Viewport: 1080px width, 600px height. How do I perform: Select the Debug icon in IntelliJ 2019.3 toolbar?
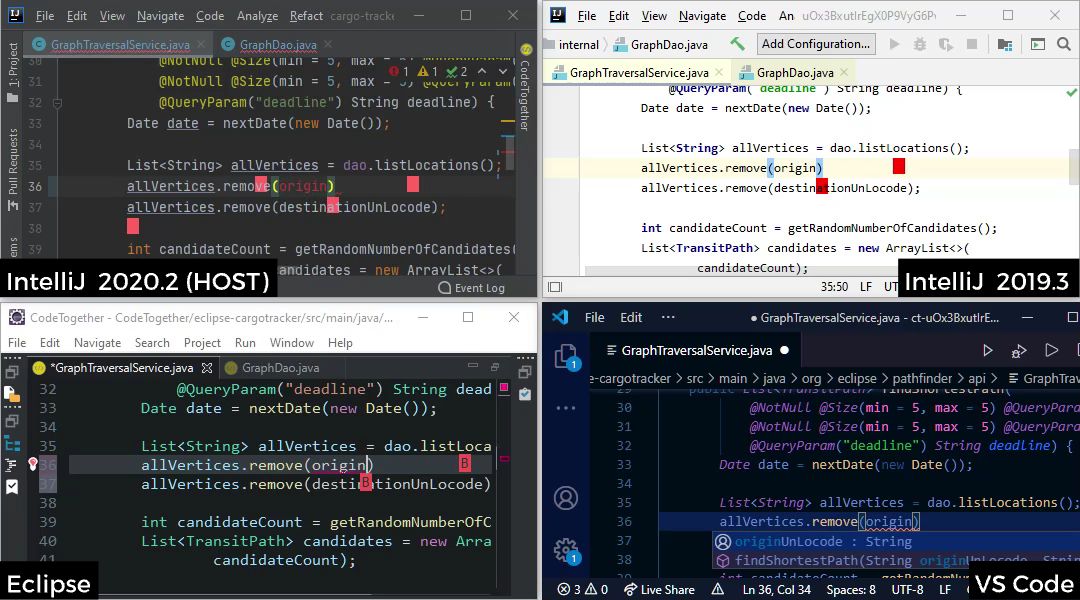pyautogui.click(x=920, y=45)
